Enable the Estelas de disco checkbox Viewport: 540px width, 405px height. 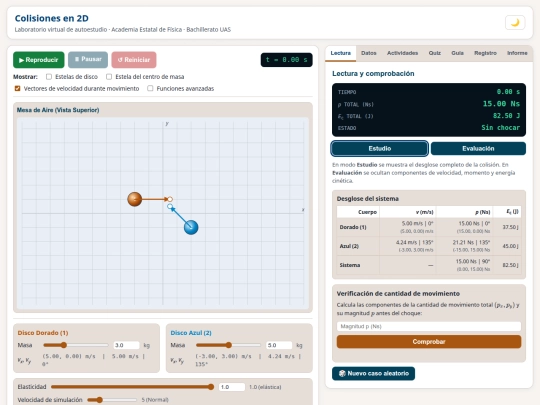[49, 76]
